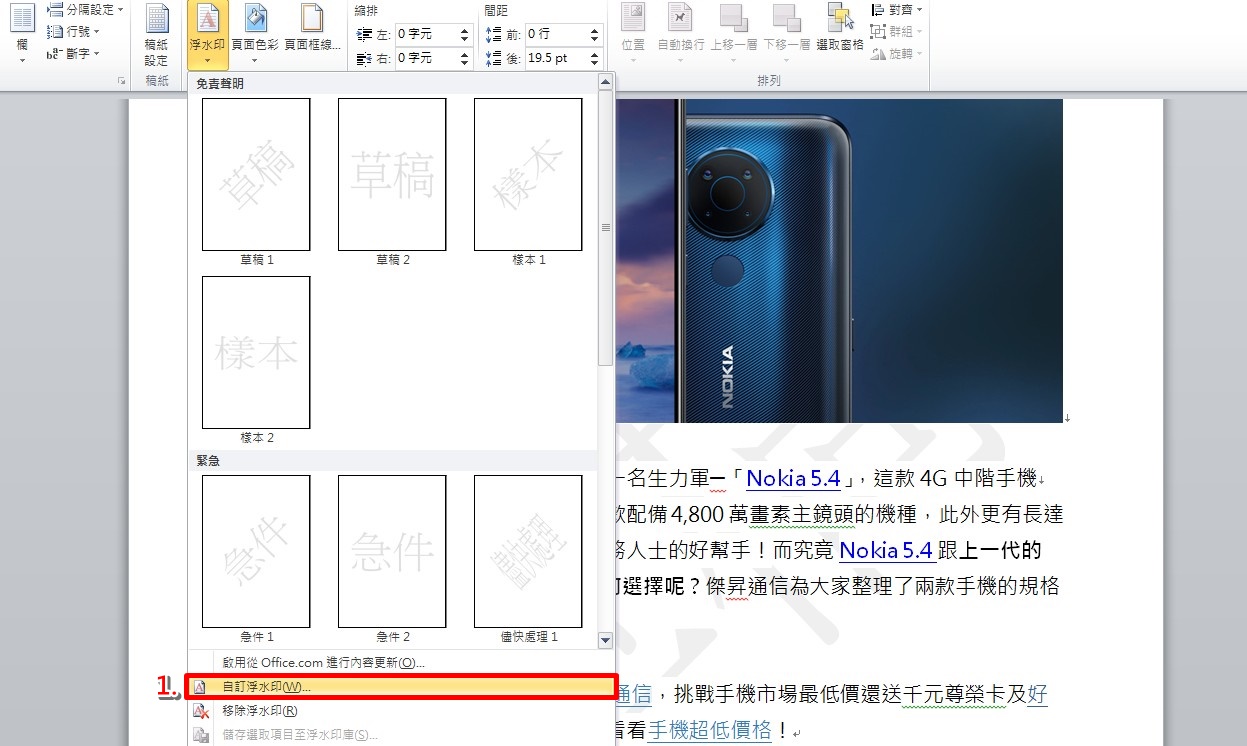The image size is (1247, 746).
Task: Click the 移除浮水印 menu item icon
Action: point(201,711)
